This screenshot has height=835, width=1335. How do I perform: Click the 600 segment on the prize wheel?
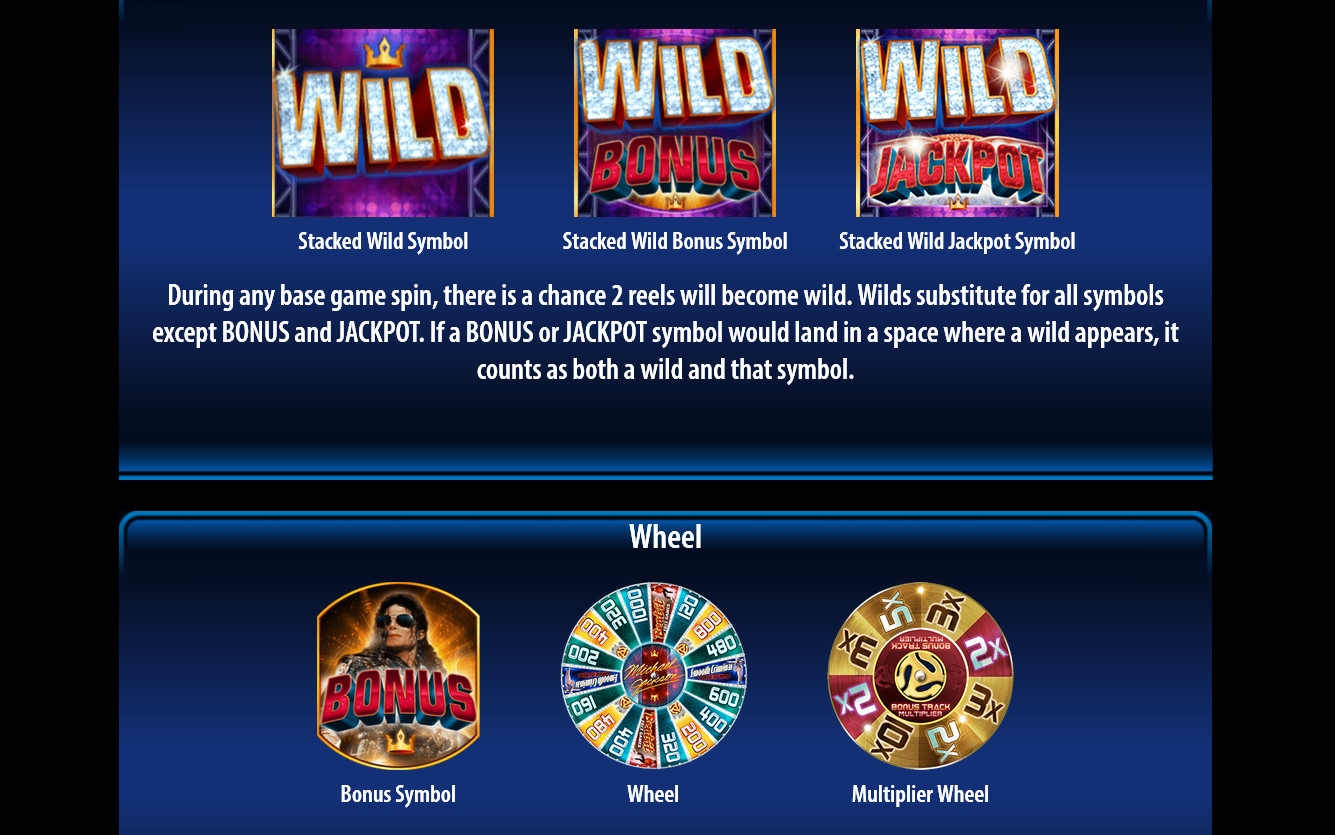tap(722, 696)
